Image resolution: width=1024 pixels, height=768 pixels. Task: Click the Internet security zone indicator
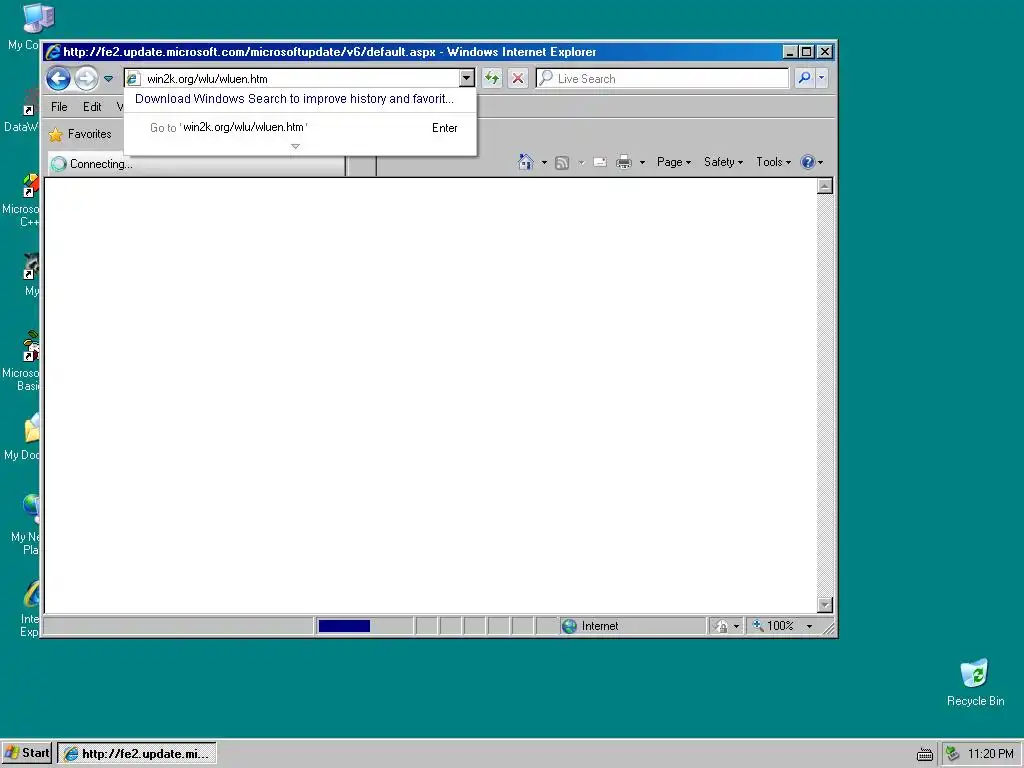point(632,626)
